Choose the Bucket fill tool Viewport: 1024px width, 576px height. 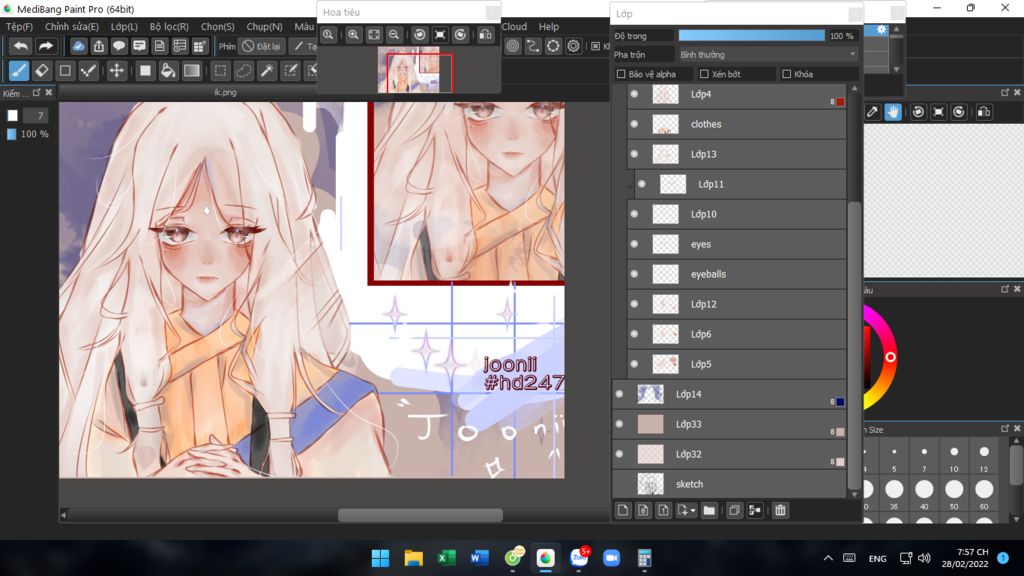[x=168, y=71]
